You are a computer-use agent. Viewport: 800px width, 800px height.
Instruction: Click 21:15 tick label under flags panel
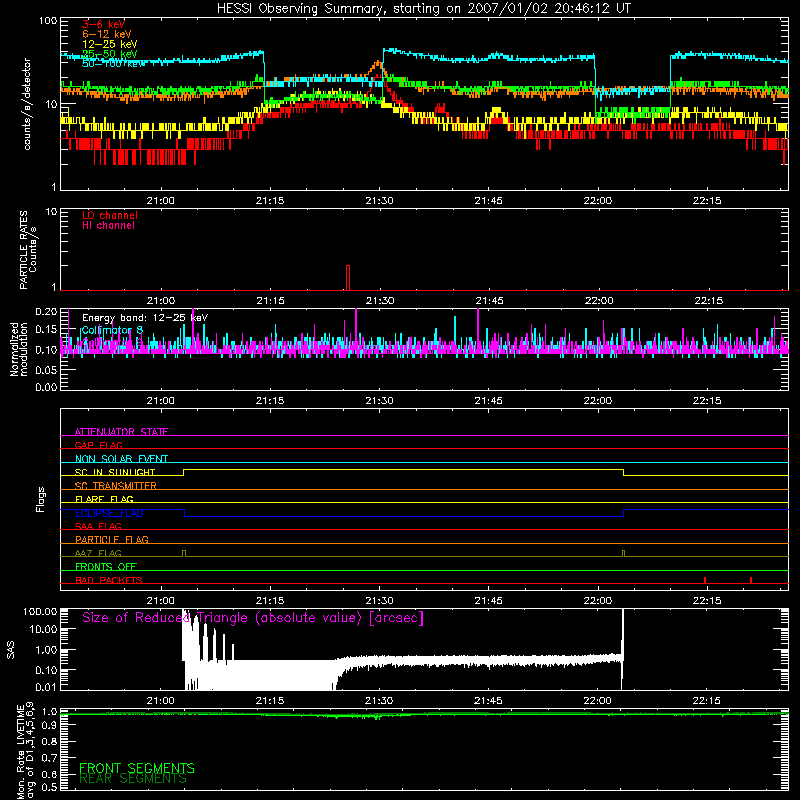[x=270, y=601]
